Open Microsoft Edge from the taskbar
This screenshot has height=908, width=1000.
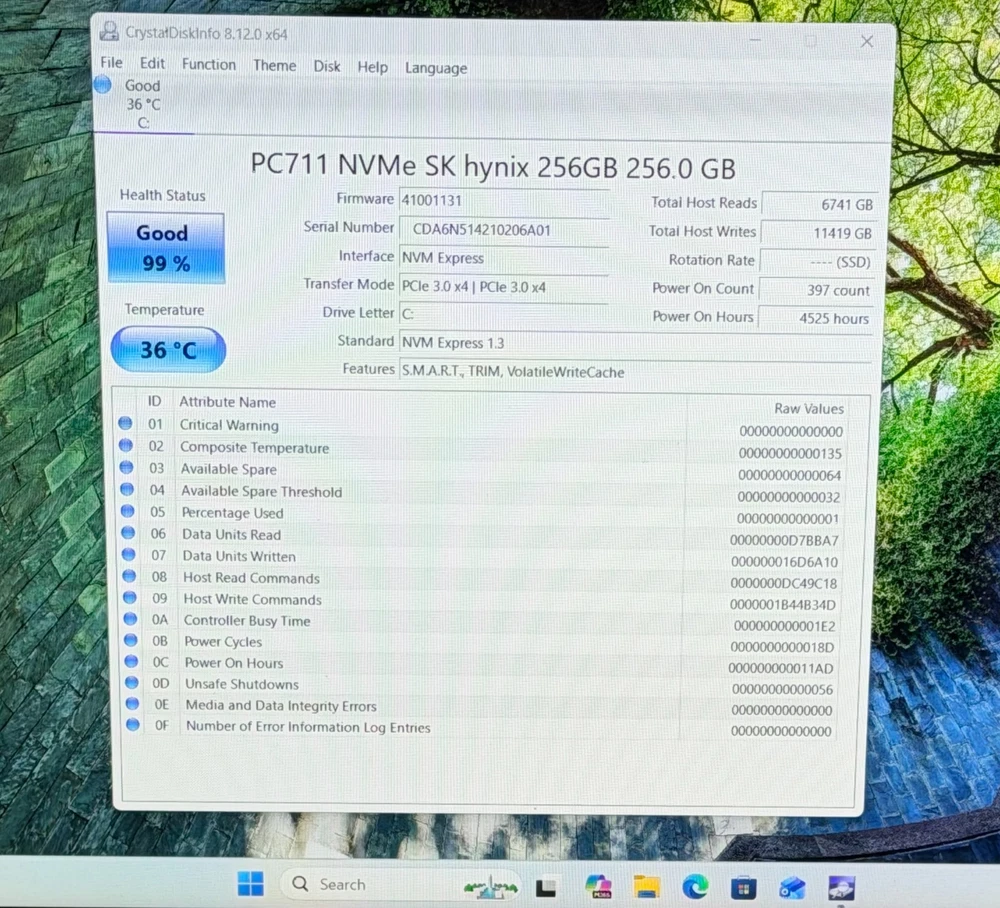[695, 886]
